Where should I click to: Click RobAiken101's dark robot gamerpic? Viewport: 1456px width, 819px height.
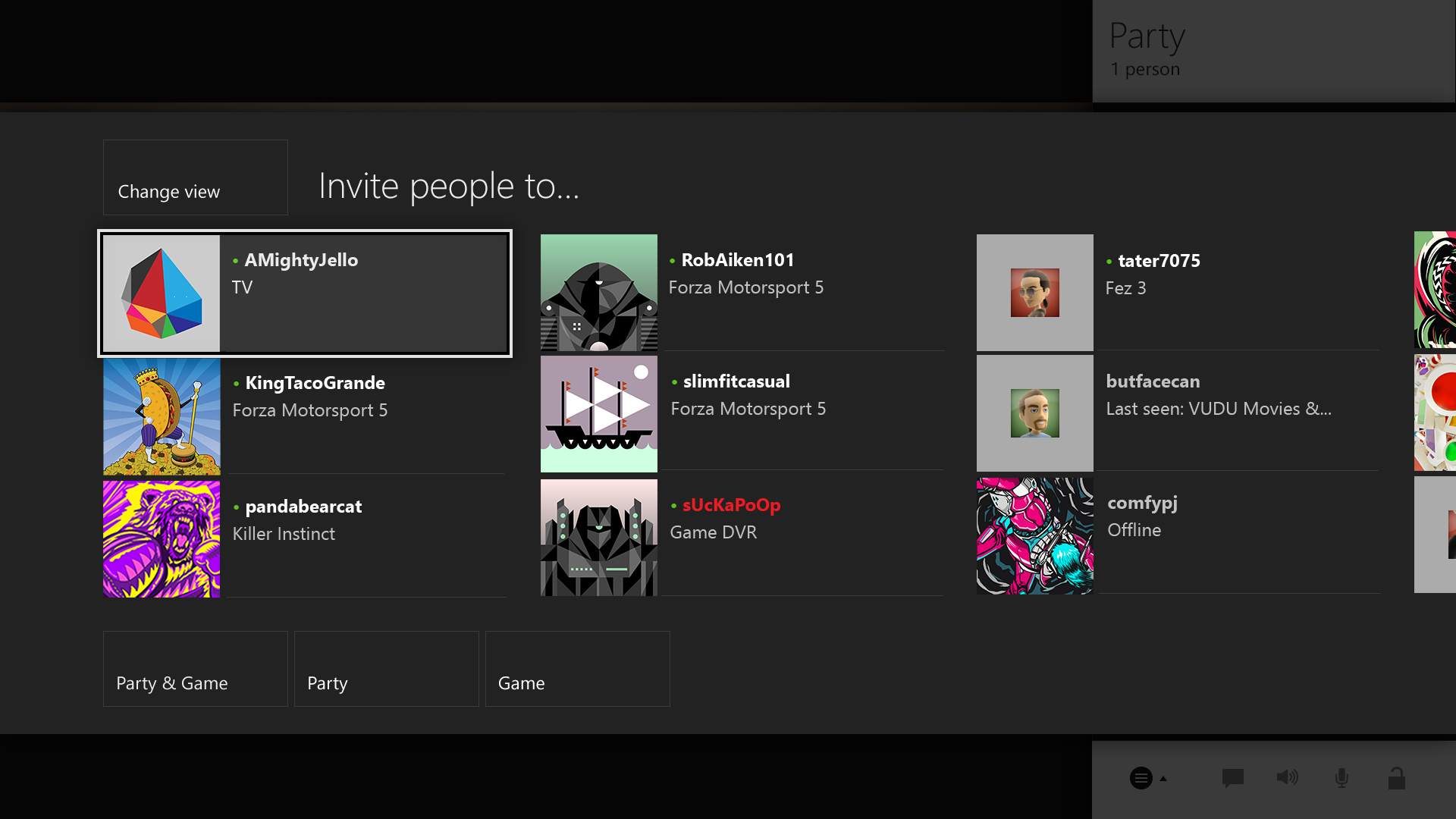click(598, 293)
